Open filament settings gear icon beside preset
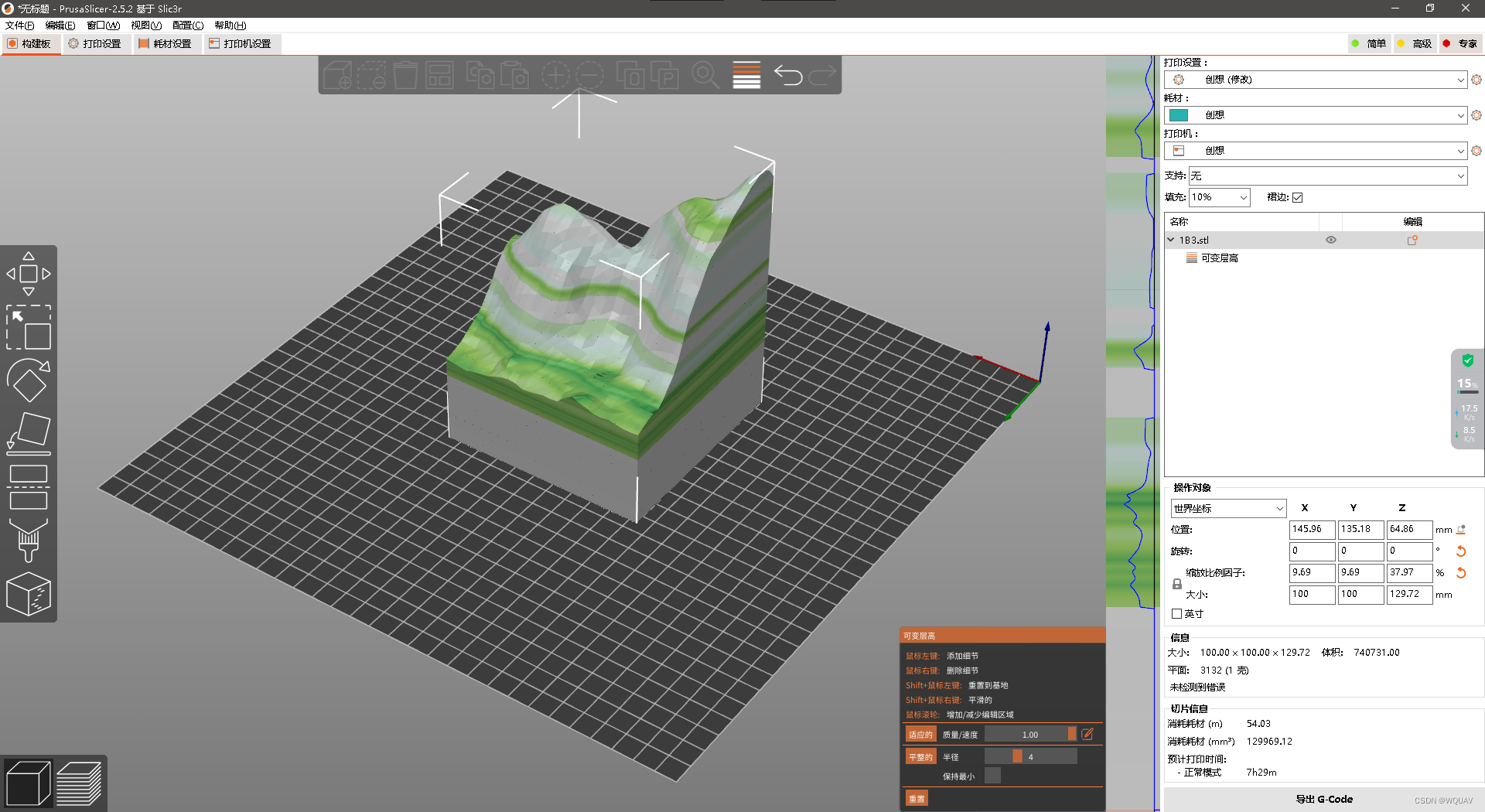 point(1476,115)
